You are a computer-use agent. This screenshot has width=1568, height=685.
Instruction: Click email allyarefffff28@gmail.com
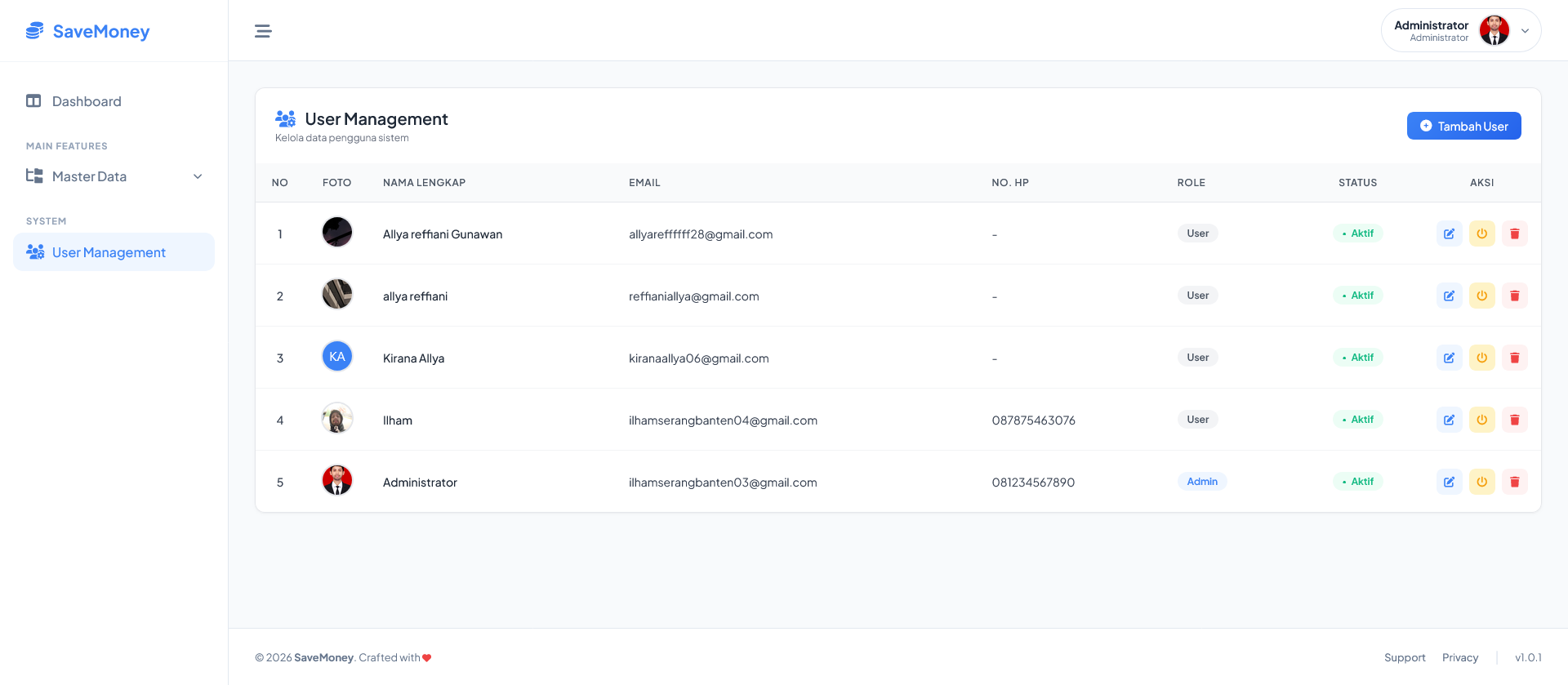701,234
